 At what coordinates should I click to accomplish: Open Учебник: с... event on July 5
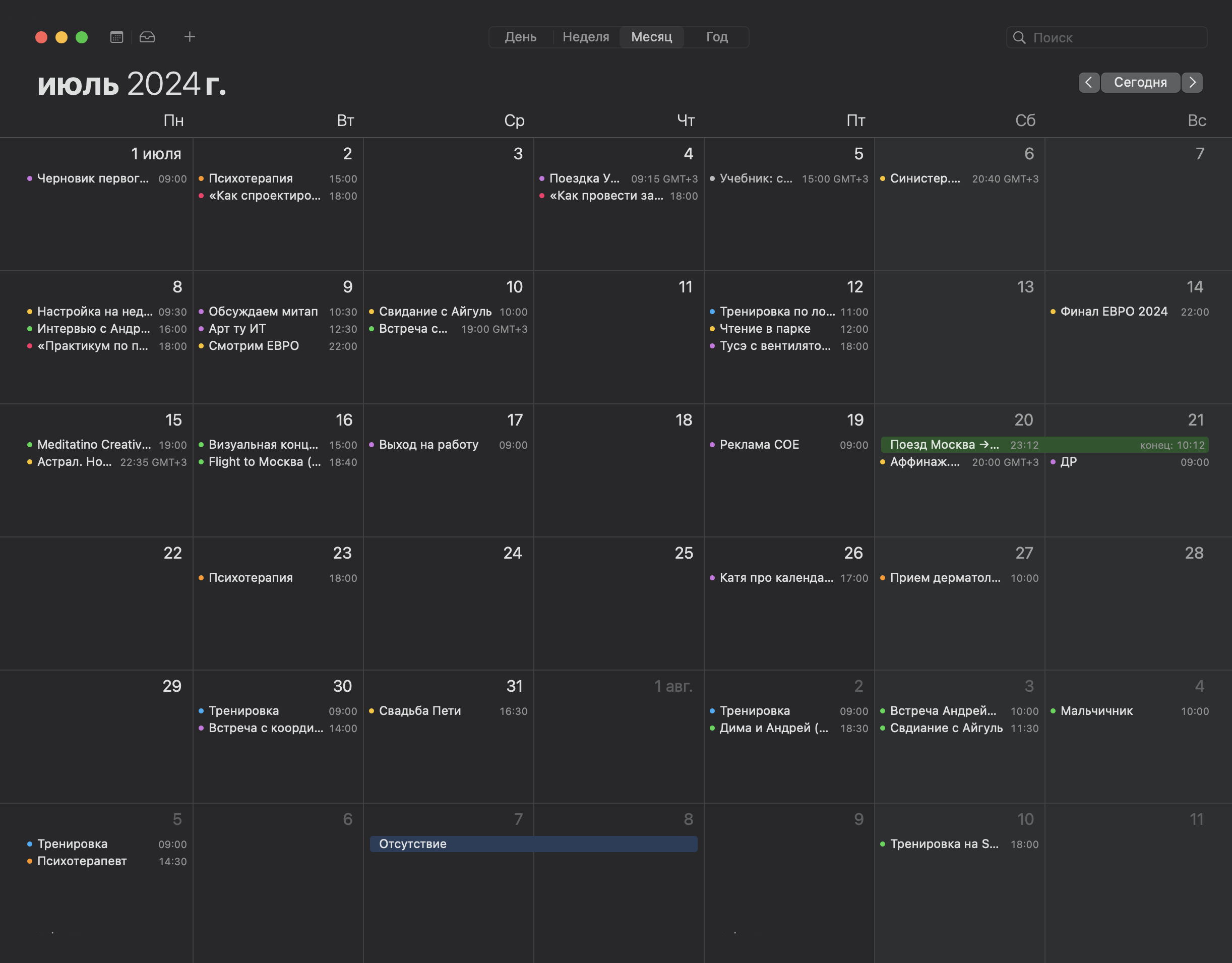pyautogui.click(x=788, y=178)
